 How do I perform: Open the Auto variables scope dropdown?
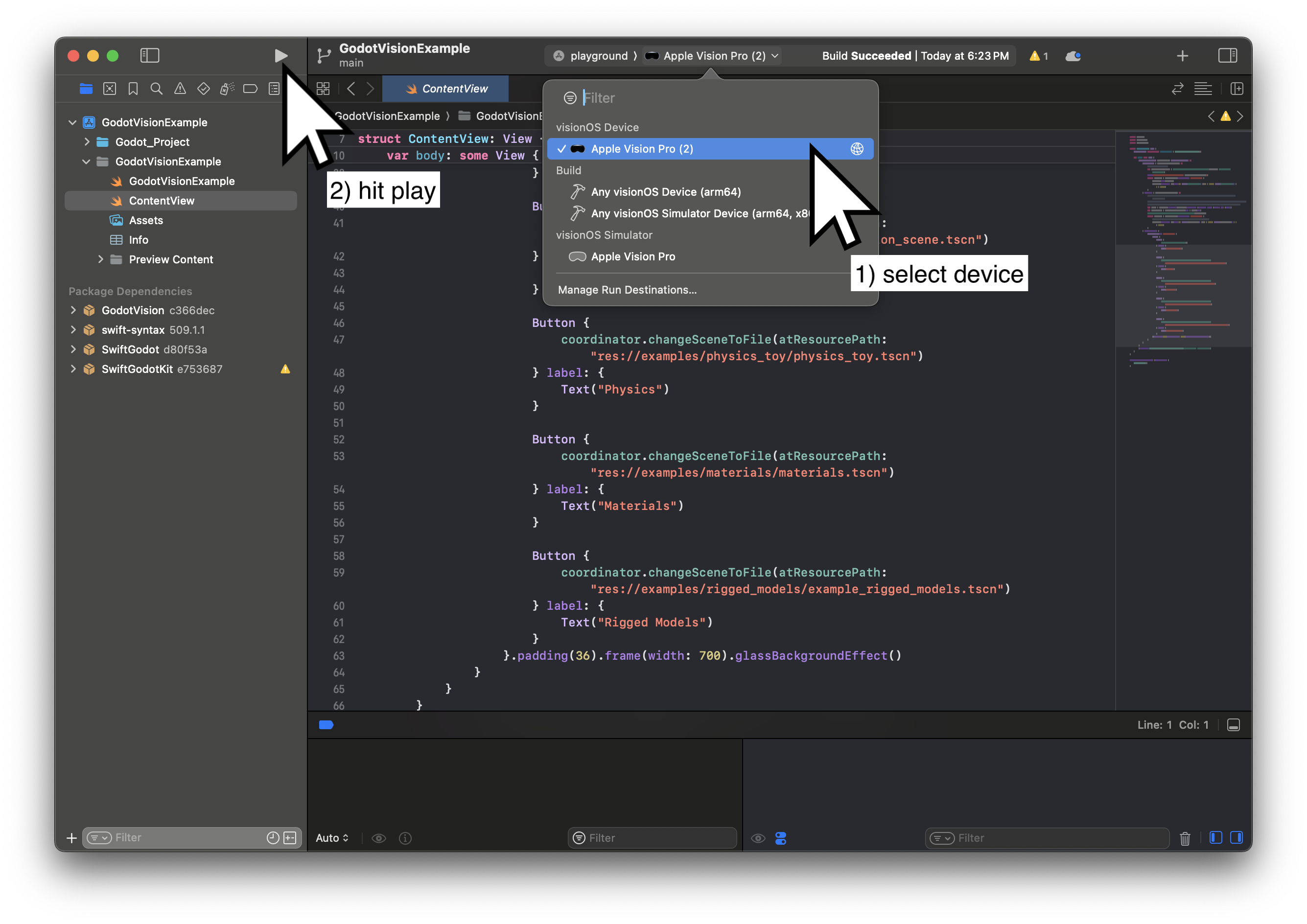[x=332, y=838]
